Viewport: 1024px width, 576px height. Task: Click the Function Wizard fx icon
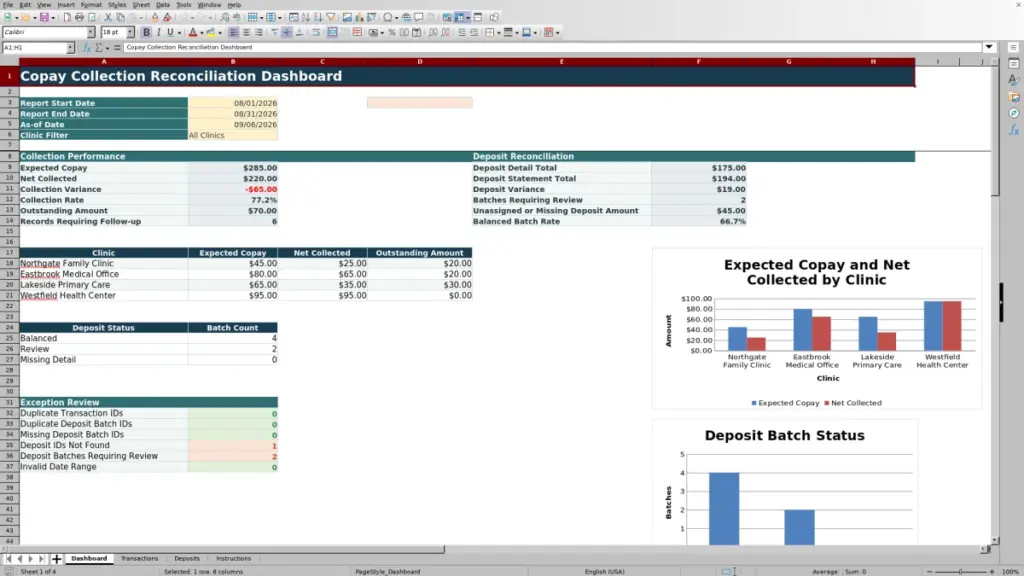[x=86, y=47]
